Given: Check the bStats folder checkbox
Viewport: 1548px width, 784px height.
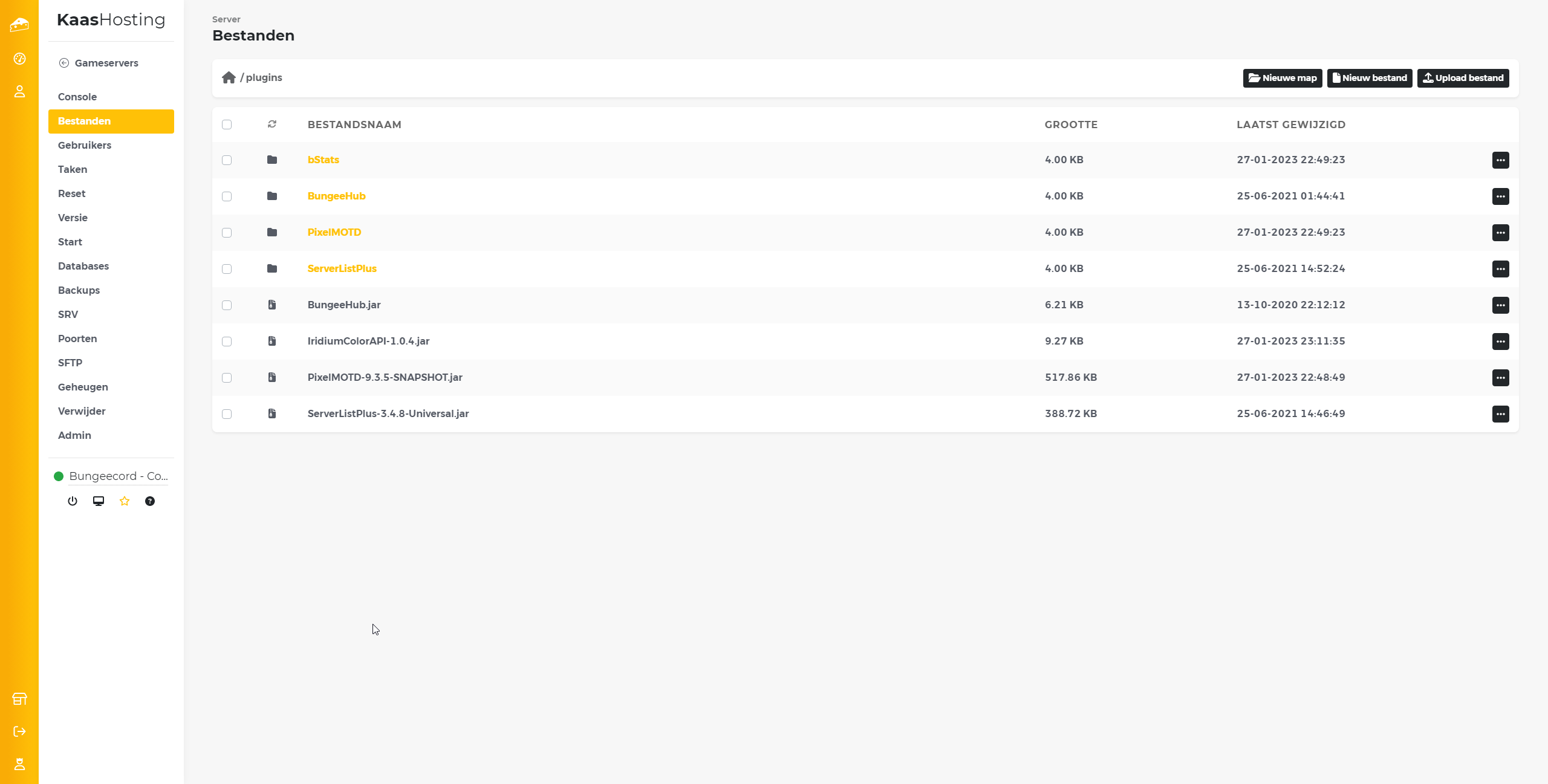Looking at the screenshot, I should pos(227,160).
